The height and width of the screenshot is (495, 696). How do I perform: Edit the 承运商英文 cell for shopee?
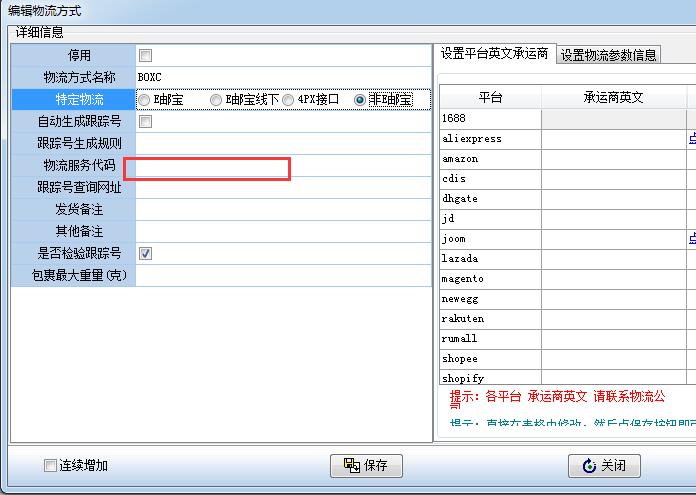pos(614,359)
